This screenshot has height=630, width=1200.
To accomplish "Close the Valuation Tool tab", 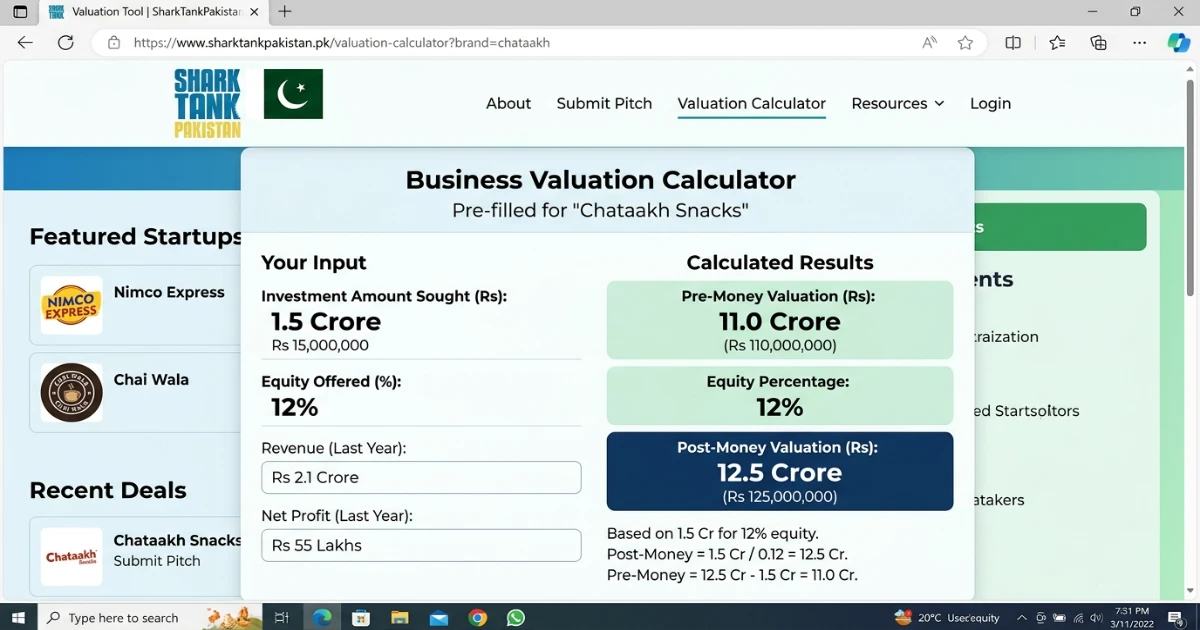I will point(256,12).
